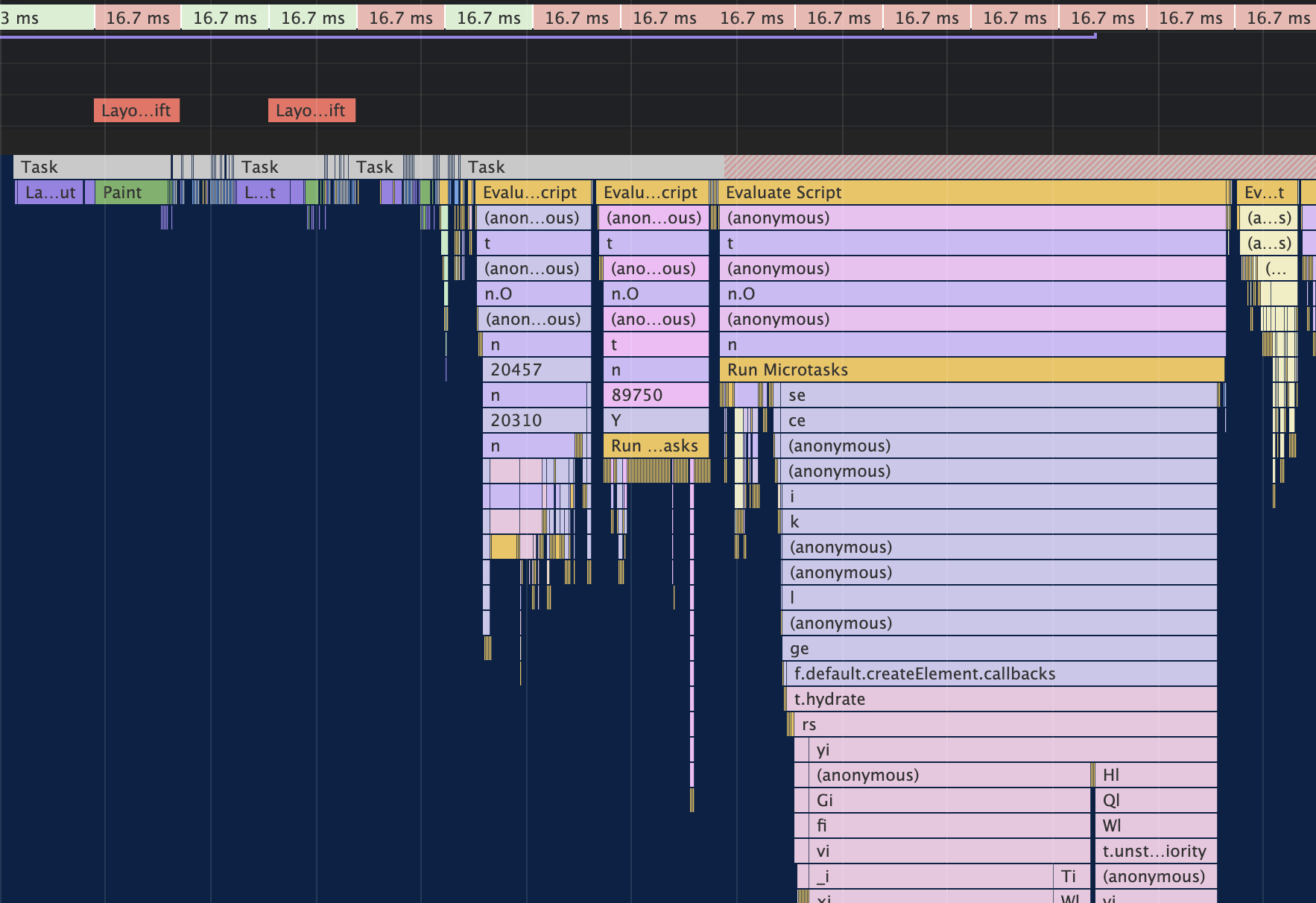This screenshot has width=1316, height=903.
Task: Select the 3 ms frame in the frames row
Action: click(x=47, y=17)
